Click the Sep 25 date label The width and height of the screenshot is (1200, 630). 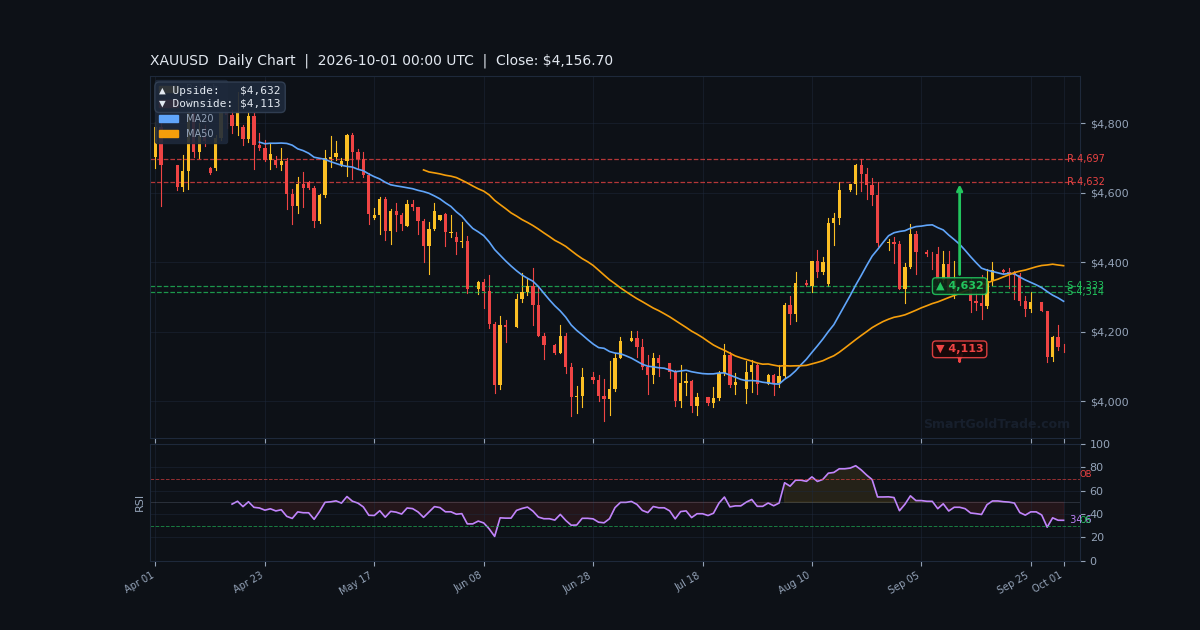(x=1014, y=583)
